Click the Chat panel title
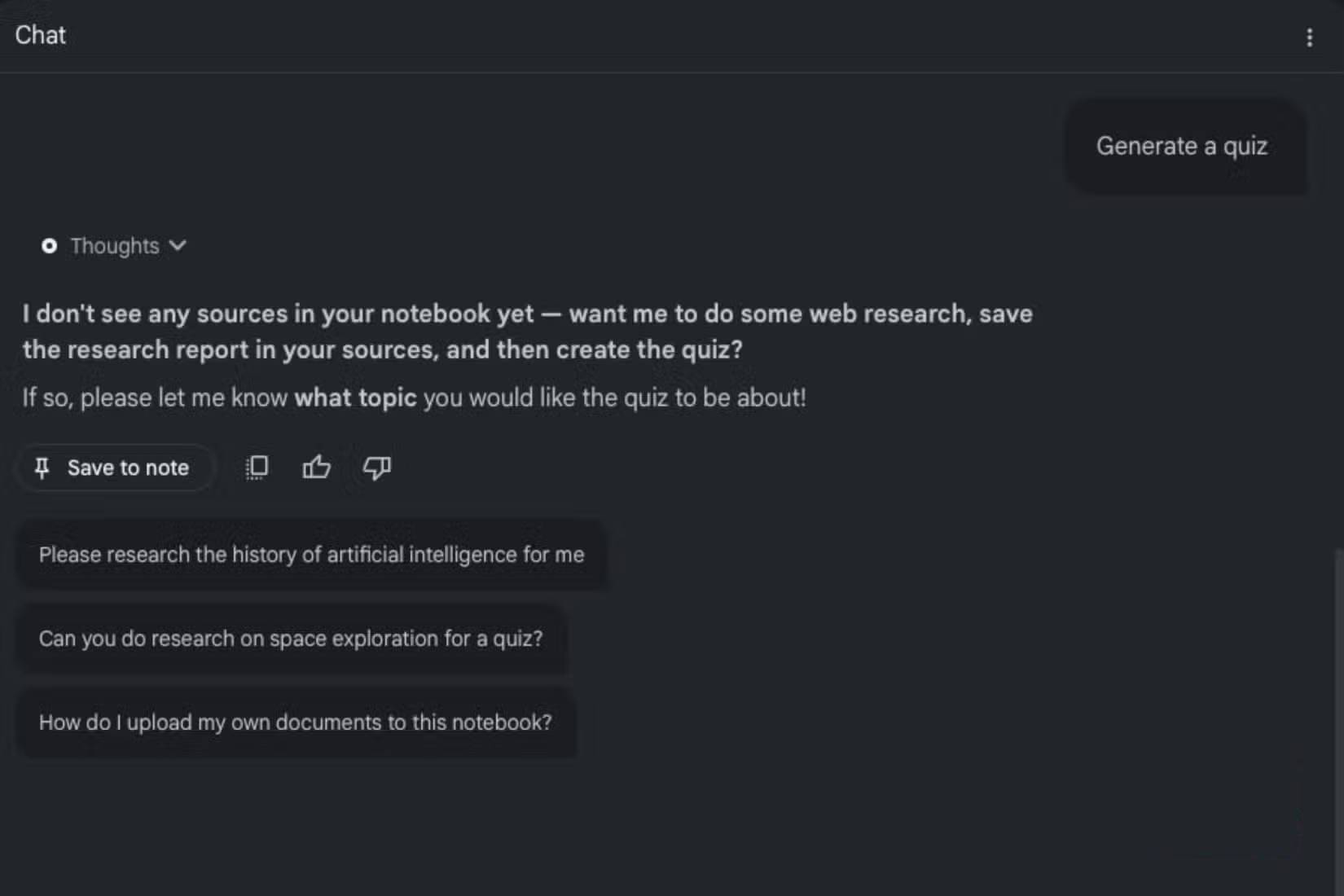Viewport: 1344px width, 896px height. click(40, 35)
